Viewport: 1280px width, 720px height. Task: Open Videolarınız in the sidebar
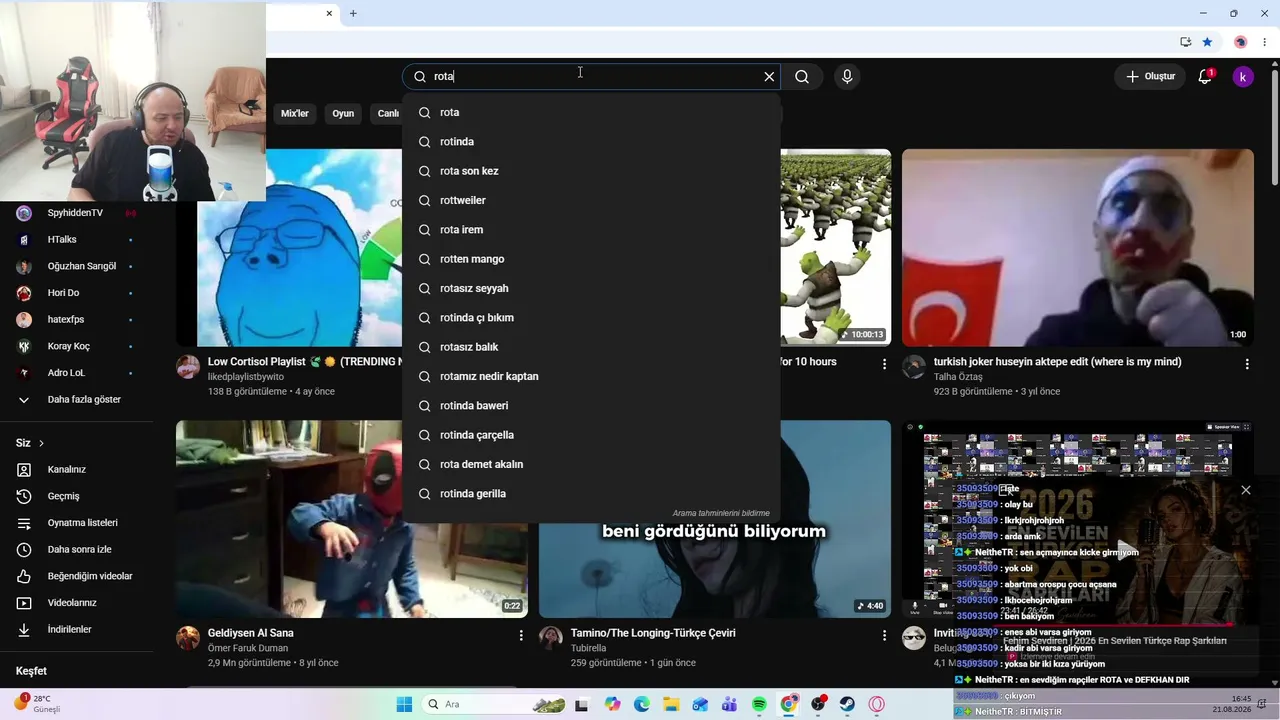coord(75,603)
